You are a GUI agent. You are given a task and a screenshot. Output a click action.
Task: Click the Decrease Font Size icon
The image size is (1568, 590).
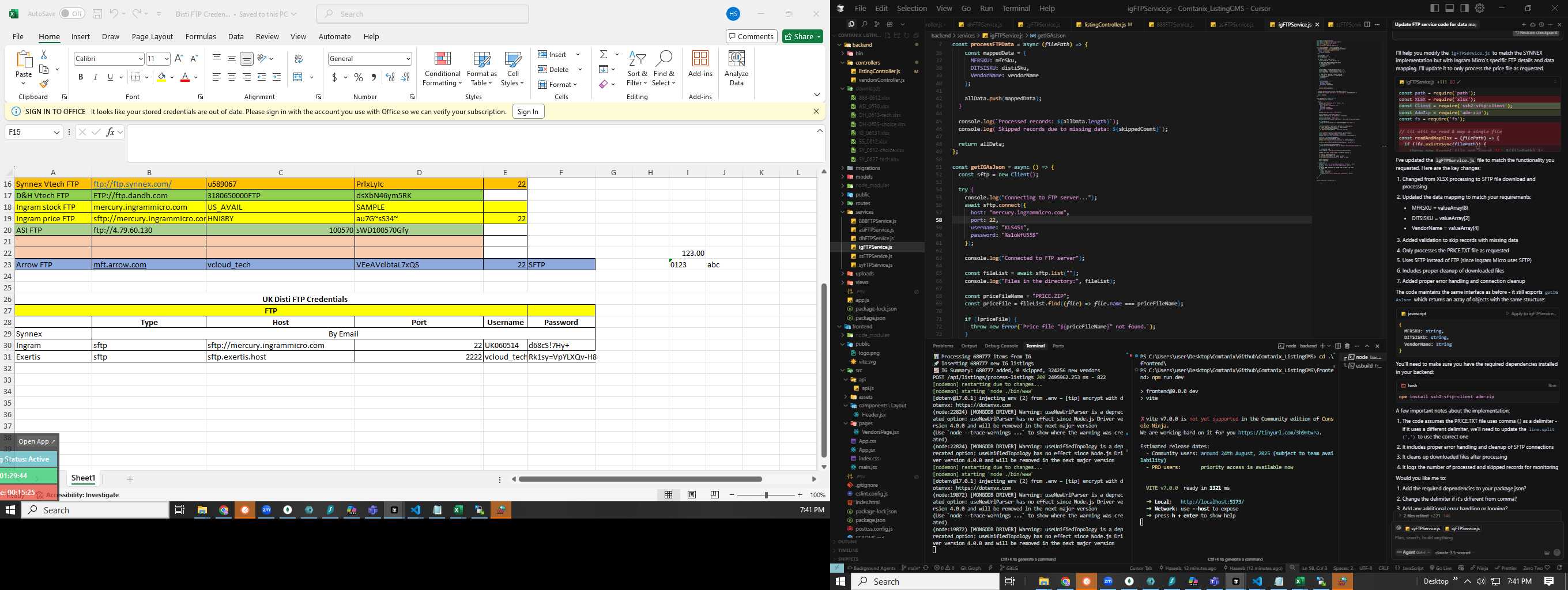tap(194, 58)
